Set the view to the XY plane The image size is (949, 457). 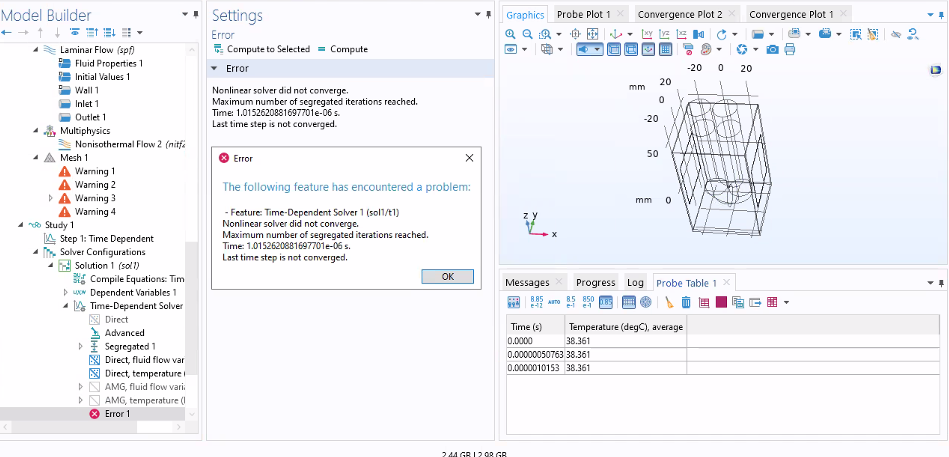point(647,33)
